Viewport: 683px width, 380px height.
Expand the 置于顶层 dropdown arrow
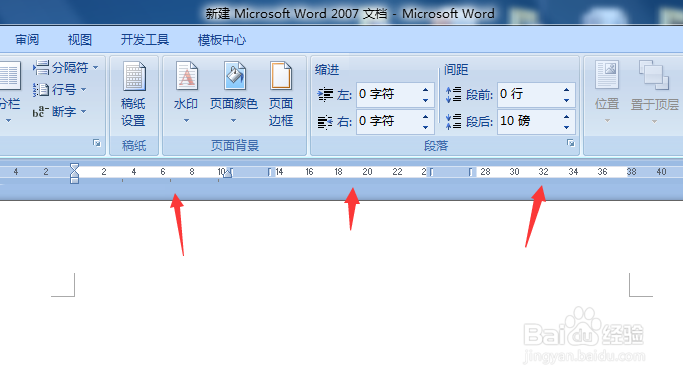tap(654, 122)
